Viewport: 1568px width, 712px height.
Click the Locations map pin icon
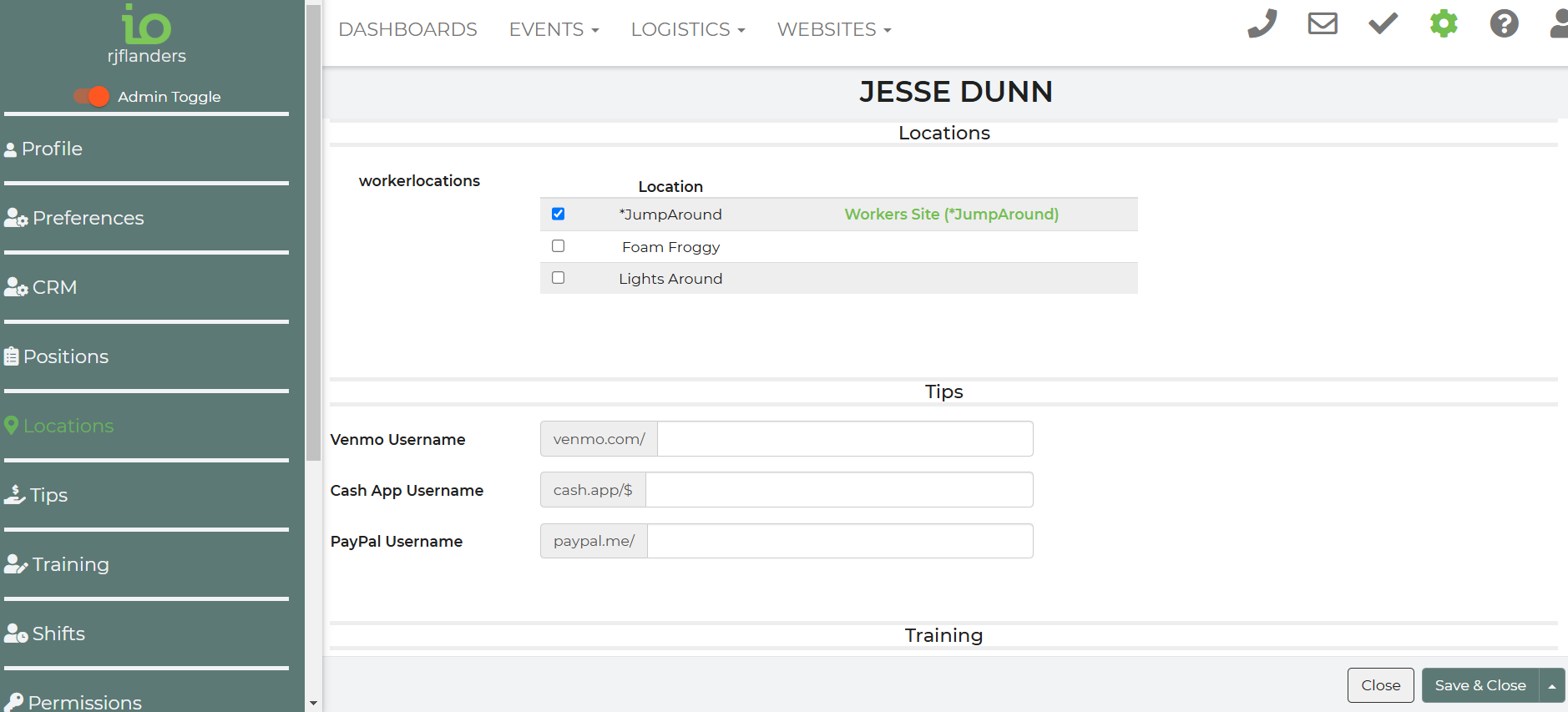(x=11, y=426)
